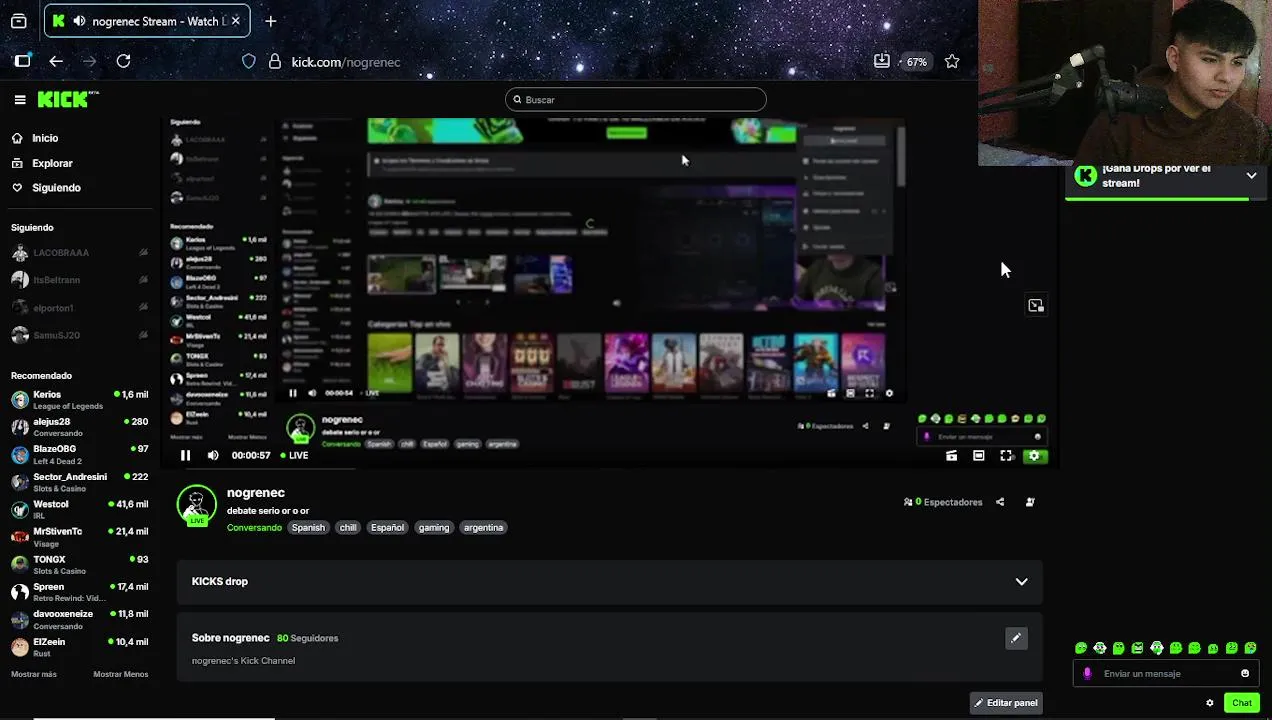Image resolution: width=1272 pixels, height=720 pixels.
Task: Click the site padlock icon
Action: point(275,61)
